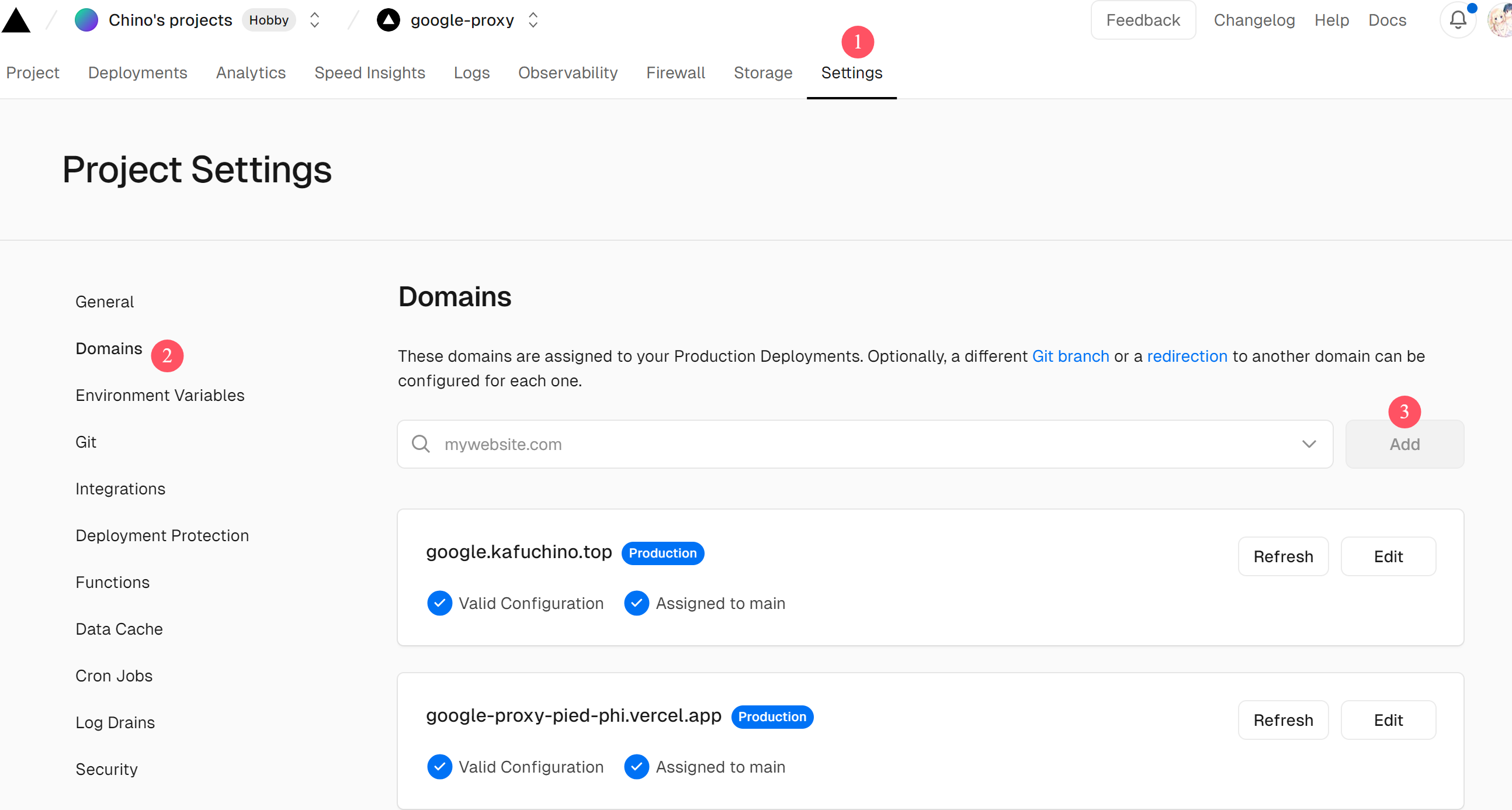Click the google-proxy project name
1512x810 pixels.
point(462,20)
